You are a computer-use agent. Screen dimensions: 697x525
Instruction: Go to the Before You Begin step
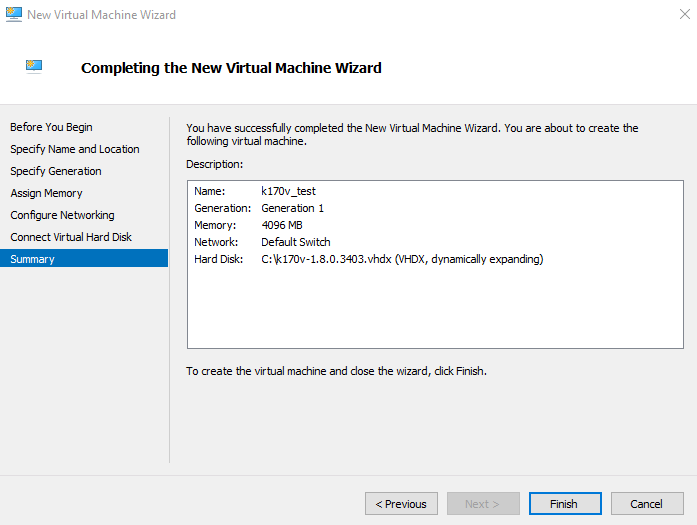tap(51, 127)
